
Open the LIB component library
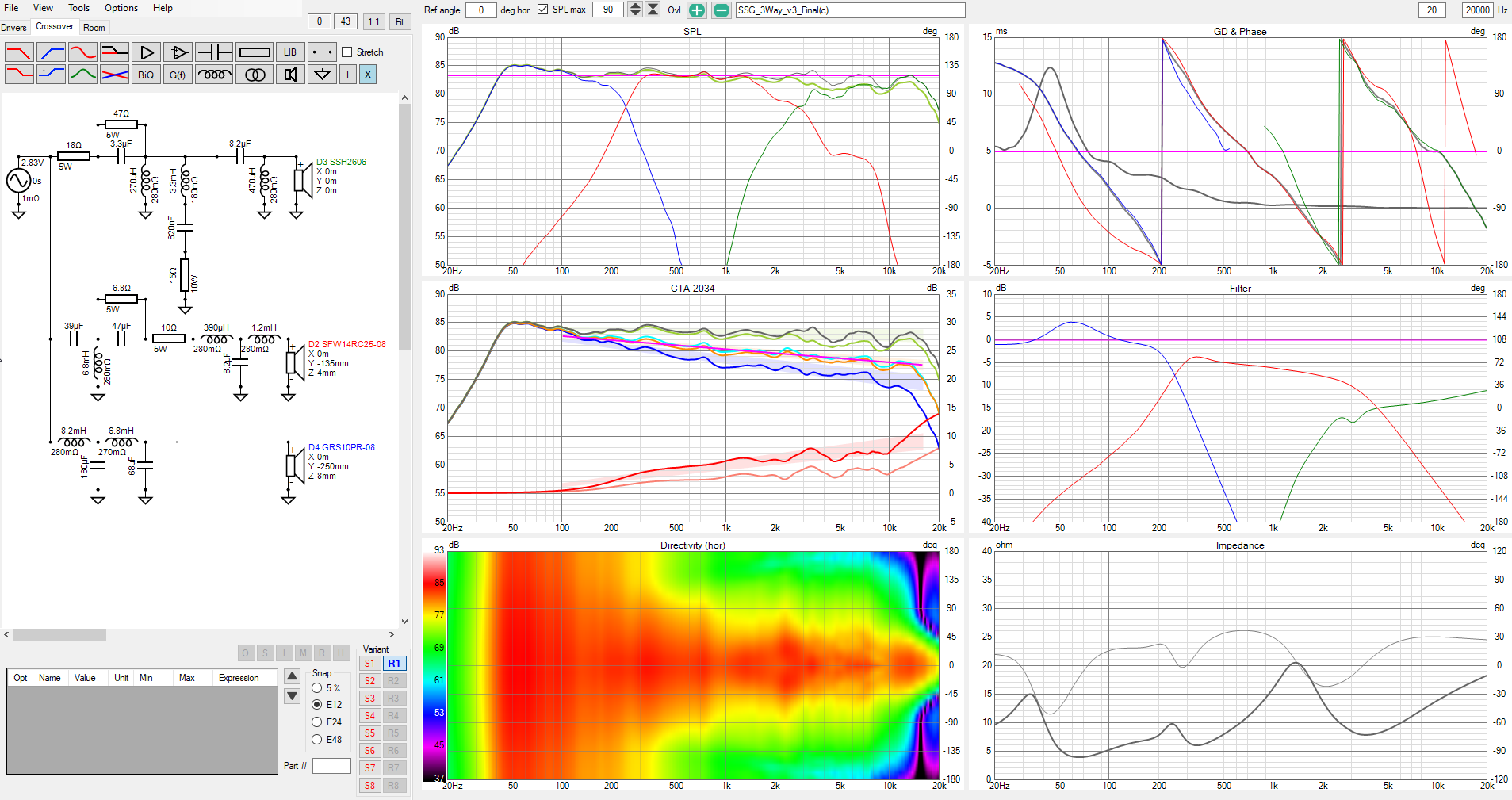tap(290, 52)
